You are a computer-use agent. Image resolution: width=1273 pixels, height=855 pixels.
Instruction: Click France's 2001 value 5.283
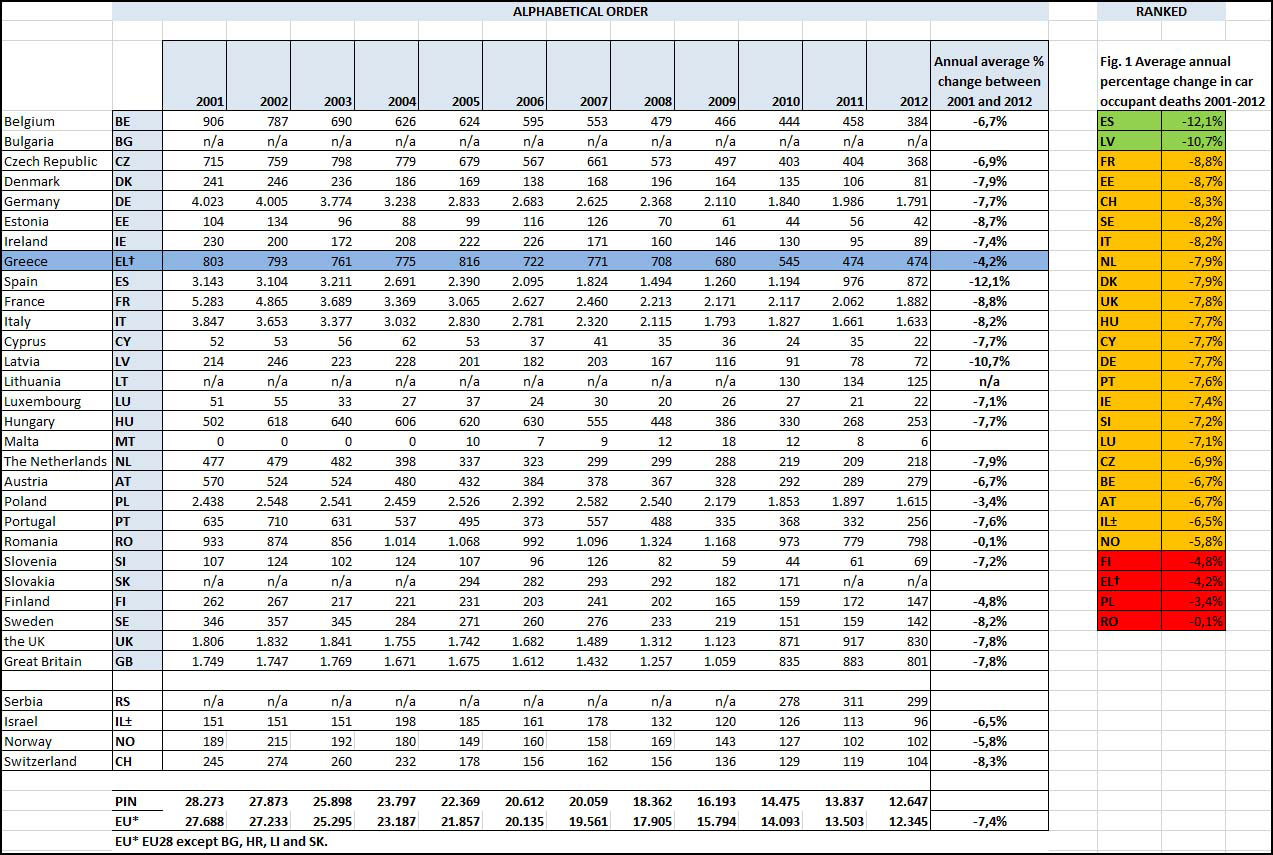point(194,301)
